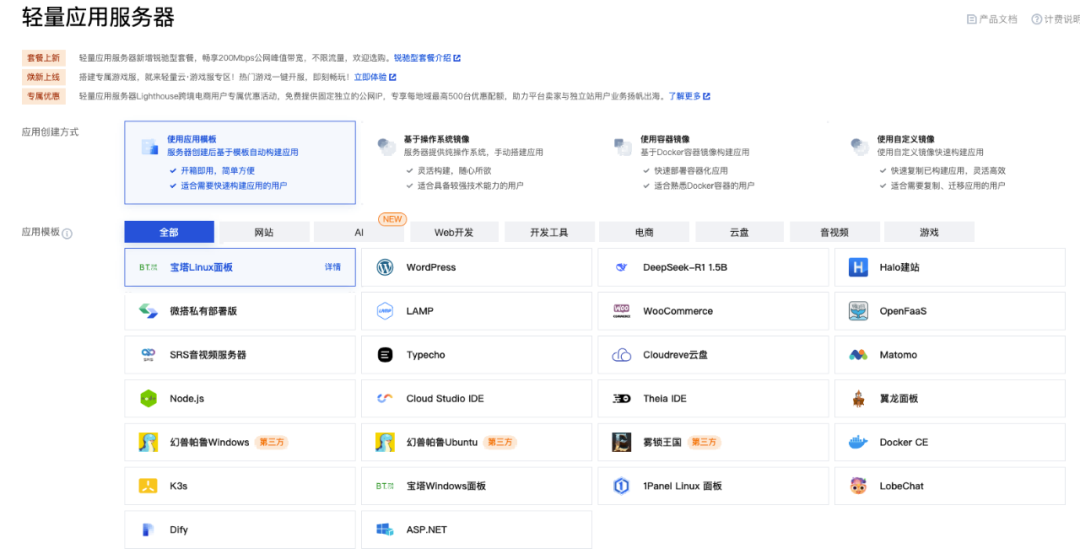1080x559 pixels.
Task: Click the ASP.NET Windows logo icon
Action: point(385,530)
